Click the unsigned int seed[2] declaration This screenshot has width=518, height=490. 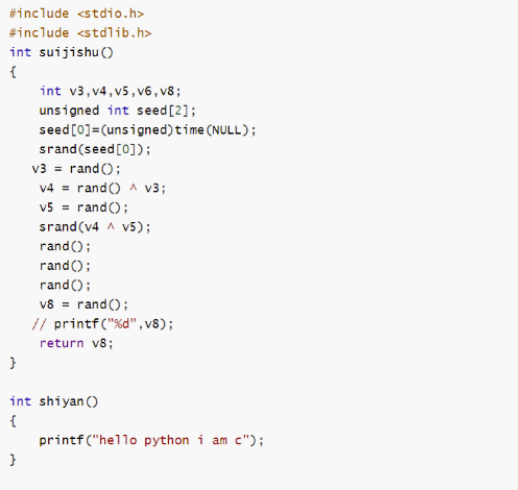[x=118, y=110]
